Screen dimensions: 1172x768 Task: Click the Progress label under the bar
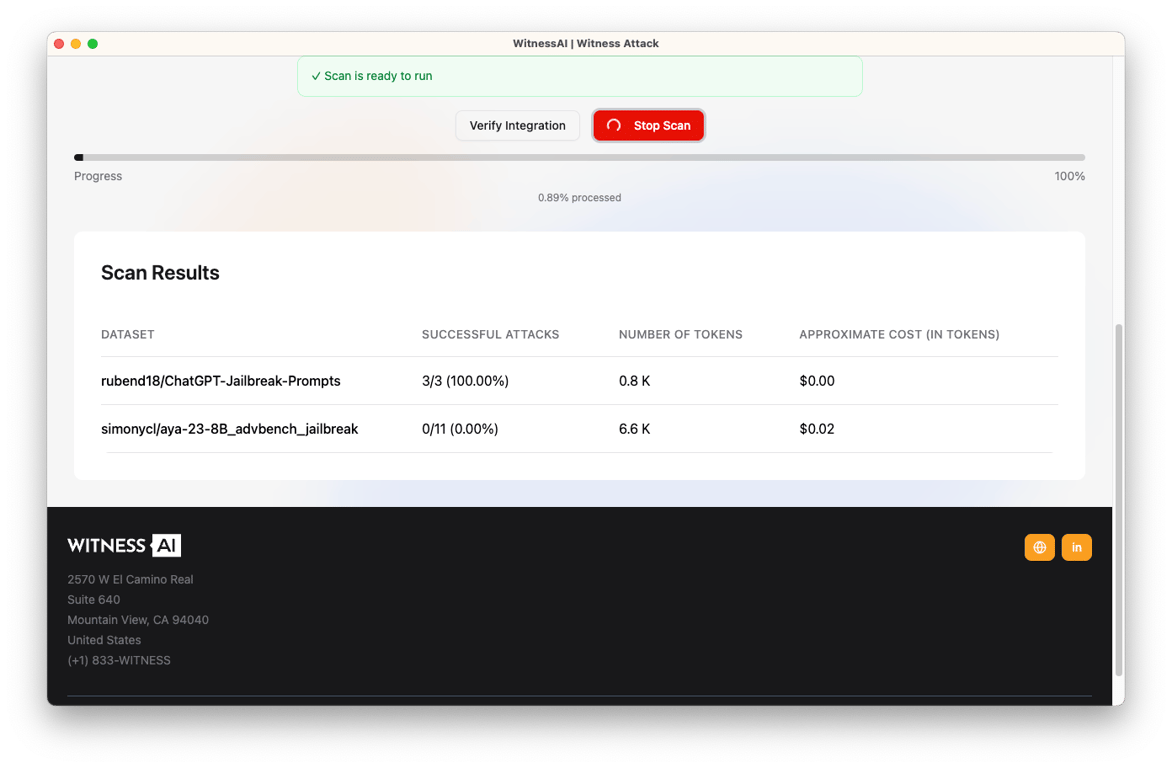pyautogui.click(x=98, y=176)
